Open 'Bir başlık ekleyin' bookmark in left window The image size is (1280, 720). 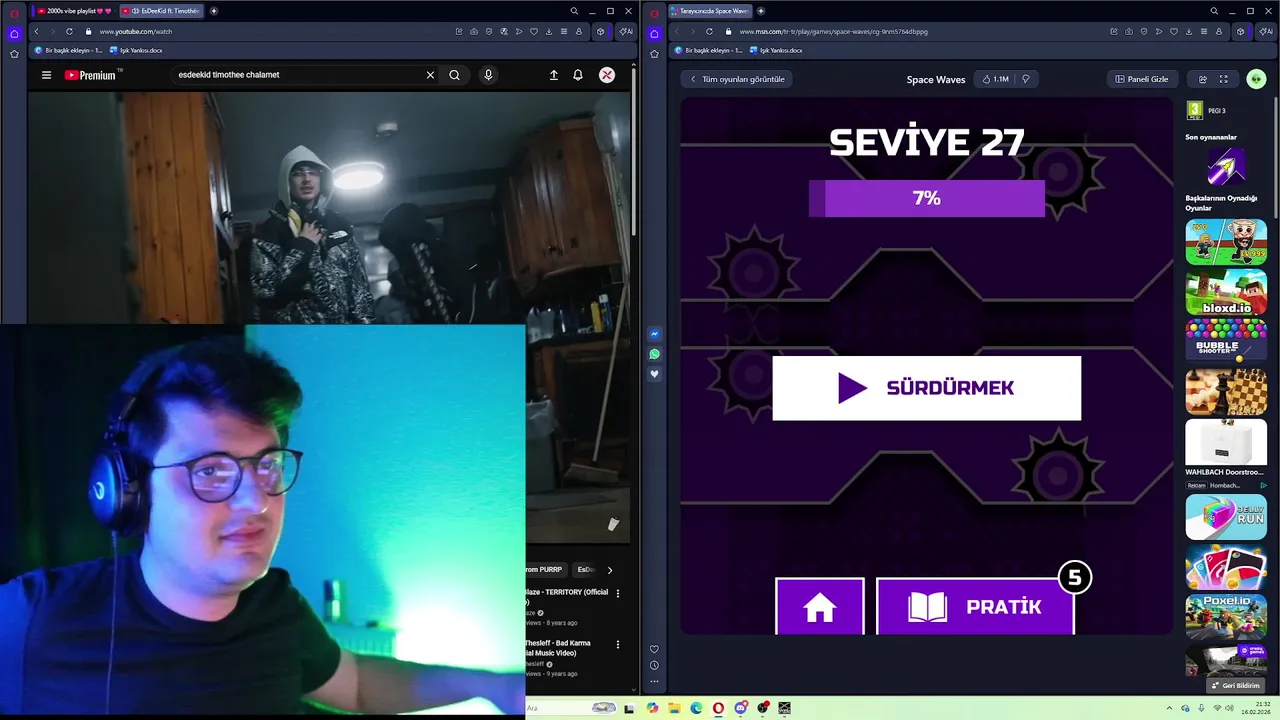69,50
